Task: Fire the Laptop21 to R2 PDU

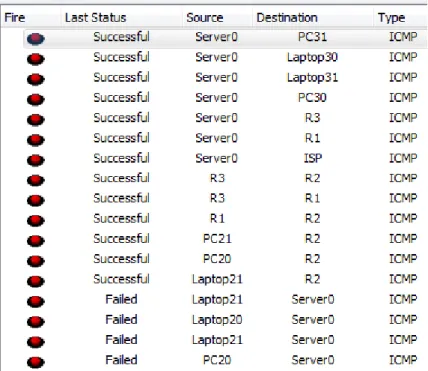Action: (36, 281)
